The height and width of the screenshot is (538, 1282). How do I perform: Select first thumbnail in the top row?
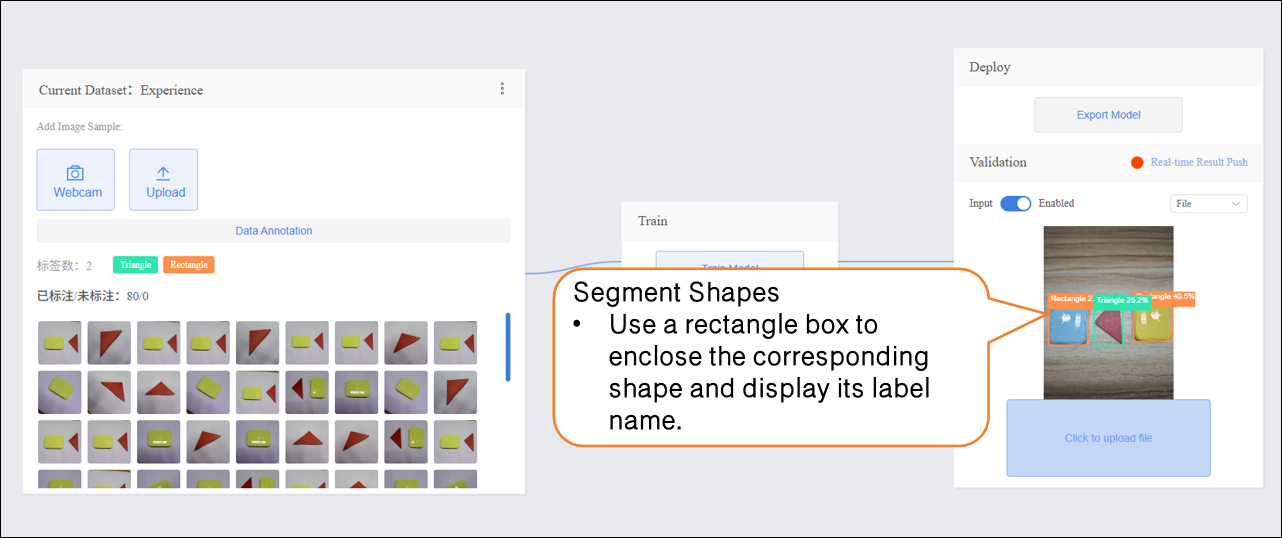pos(59,342)
